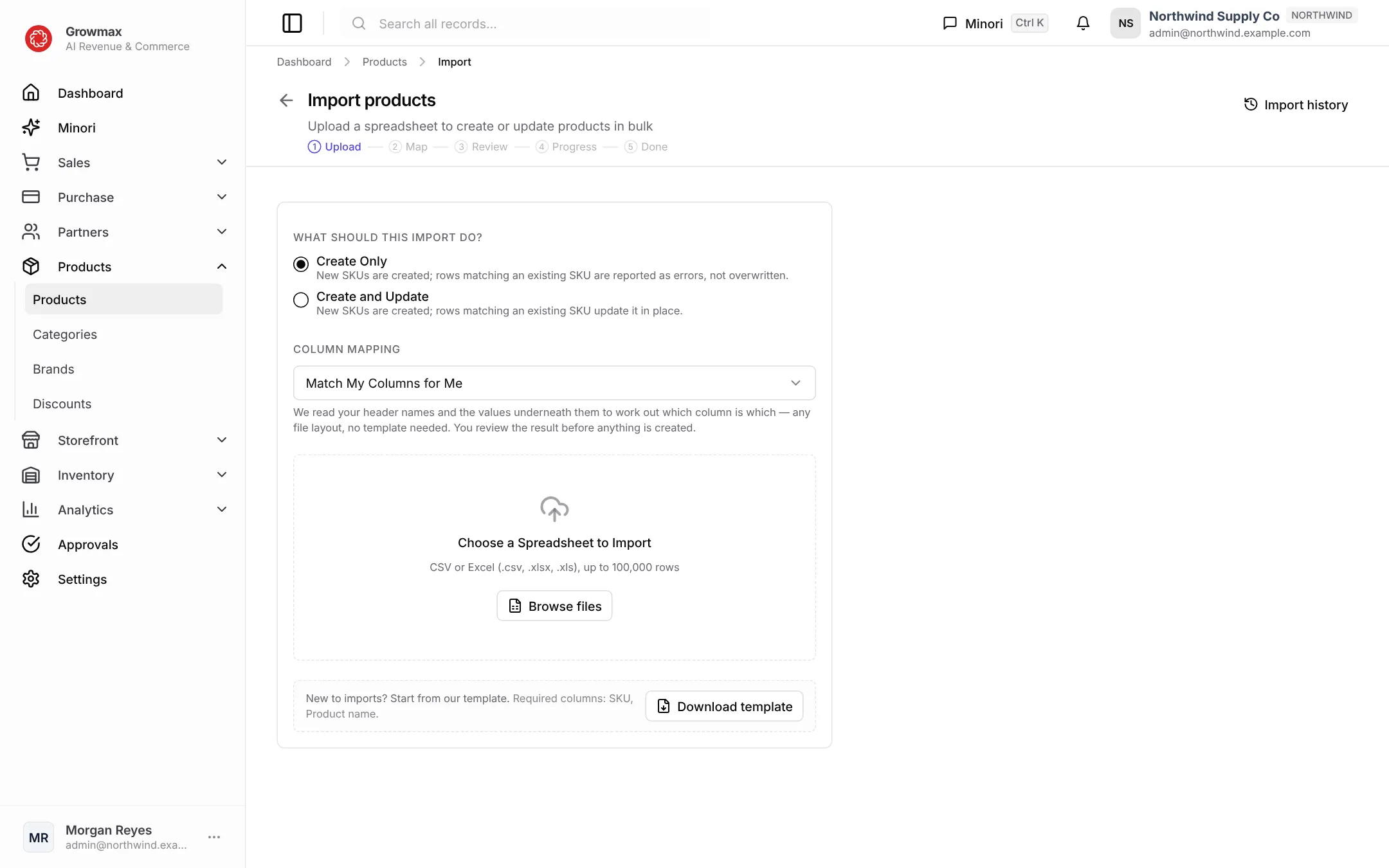Open the Products submenu item
Viewport: 1389px width, 868px height.
[x=123, y=300]
